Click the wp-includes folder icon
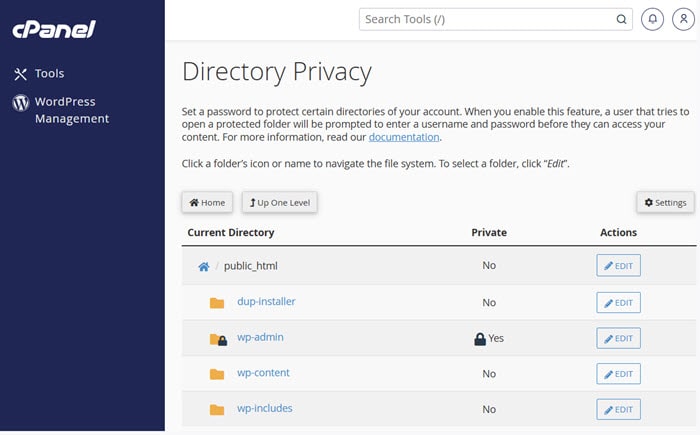Viewport: 700px width, 435px height. click(217, 410)
